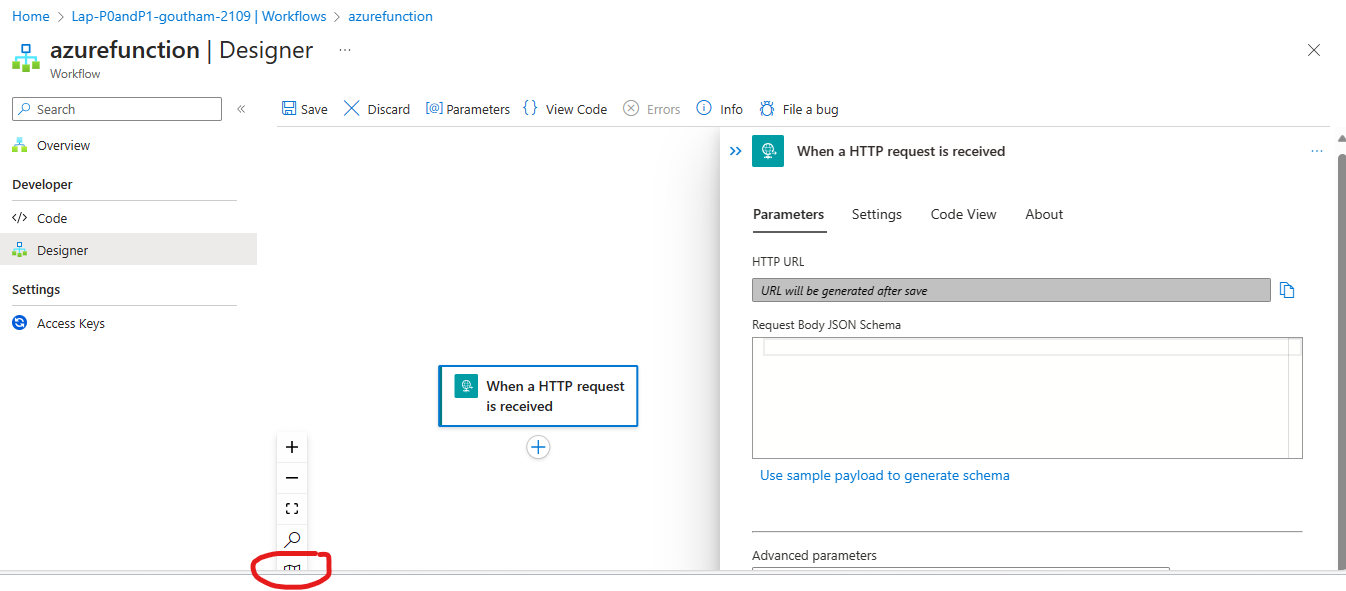Toggle the canvas minimap icon
Image resolution: width=1346 pixels, height=591 pixels.
[x=291, y=568]
